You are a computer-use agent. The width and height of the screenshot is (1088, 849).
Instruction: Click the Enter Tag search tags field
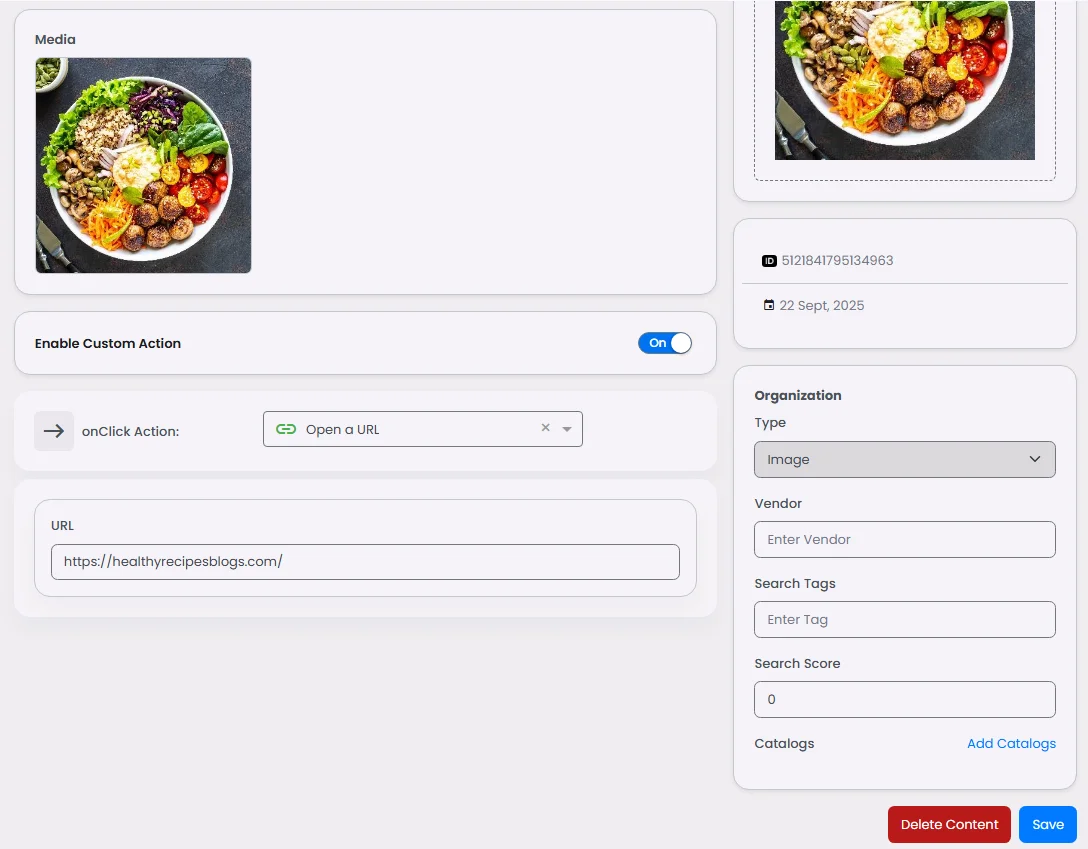905,619
